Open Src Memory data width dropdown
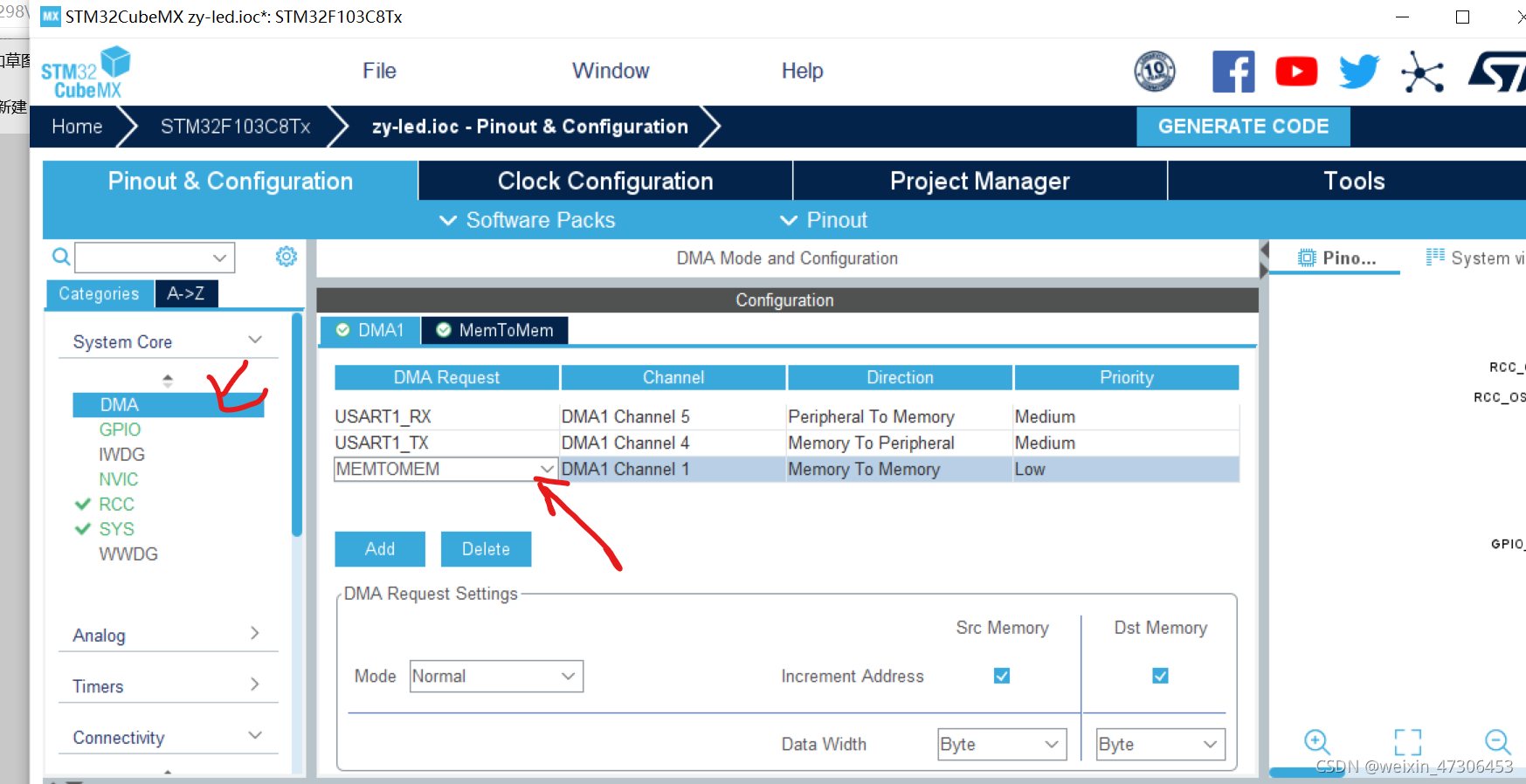 [x=1002, y=744]
